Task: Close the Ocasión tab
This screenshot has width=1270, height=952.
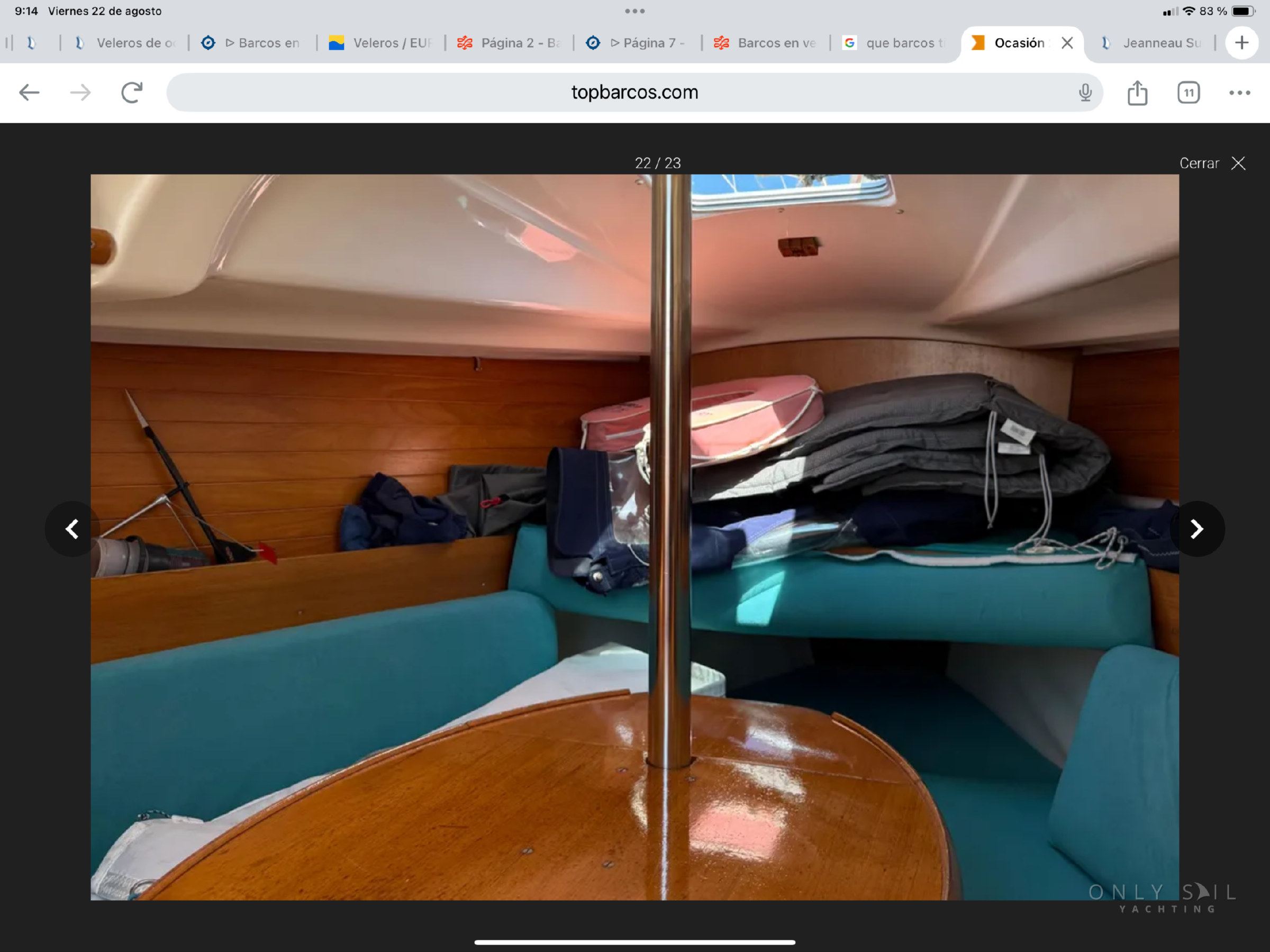Action: pyautogui.click(x=1067, y=43)
